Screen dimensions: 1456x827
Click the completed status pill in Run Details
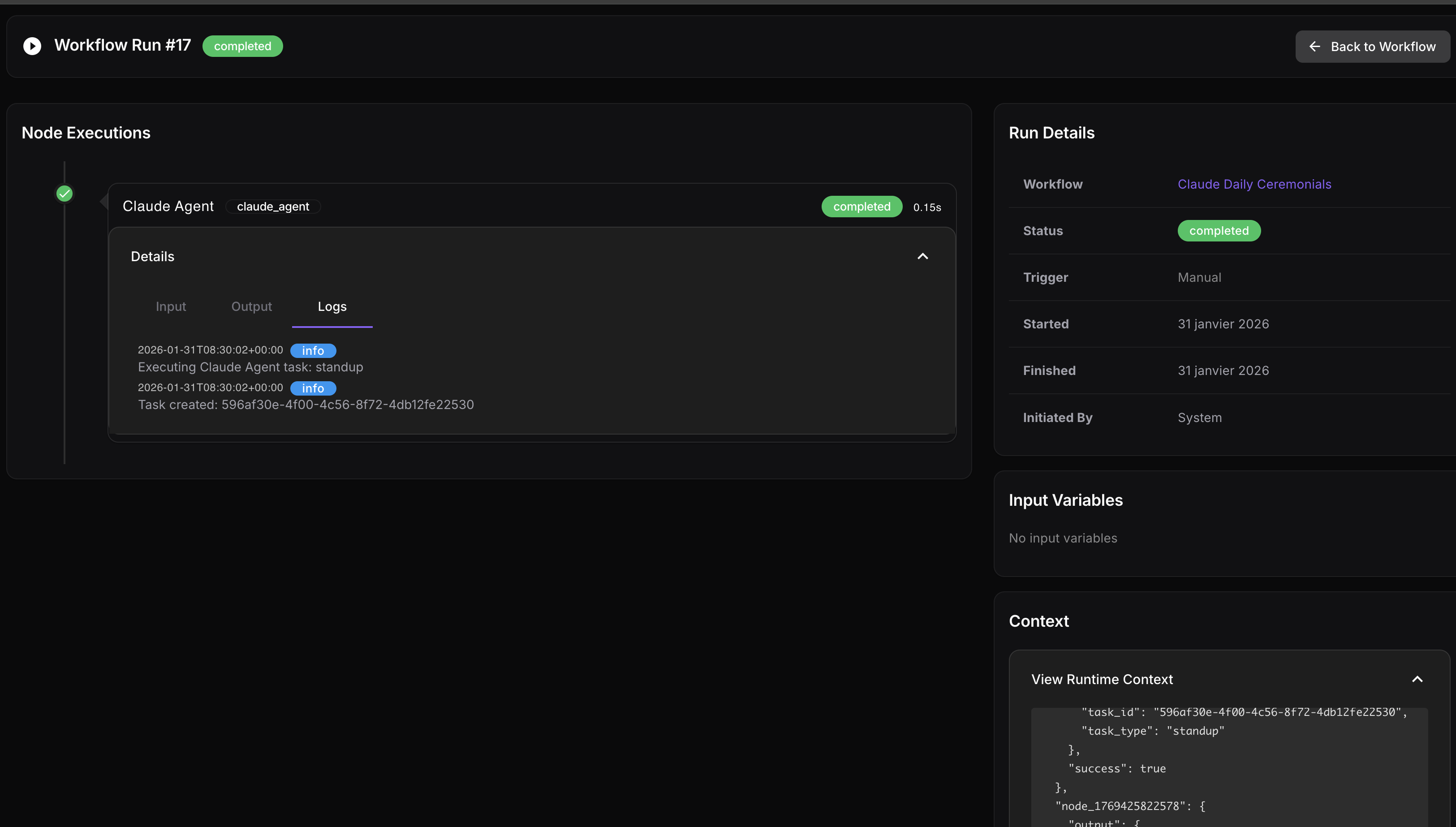click(1219, 231)
